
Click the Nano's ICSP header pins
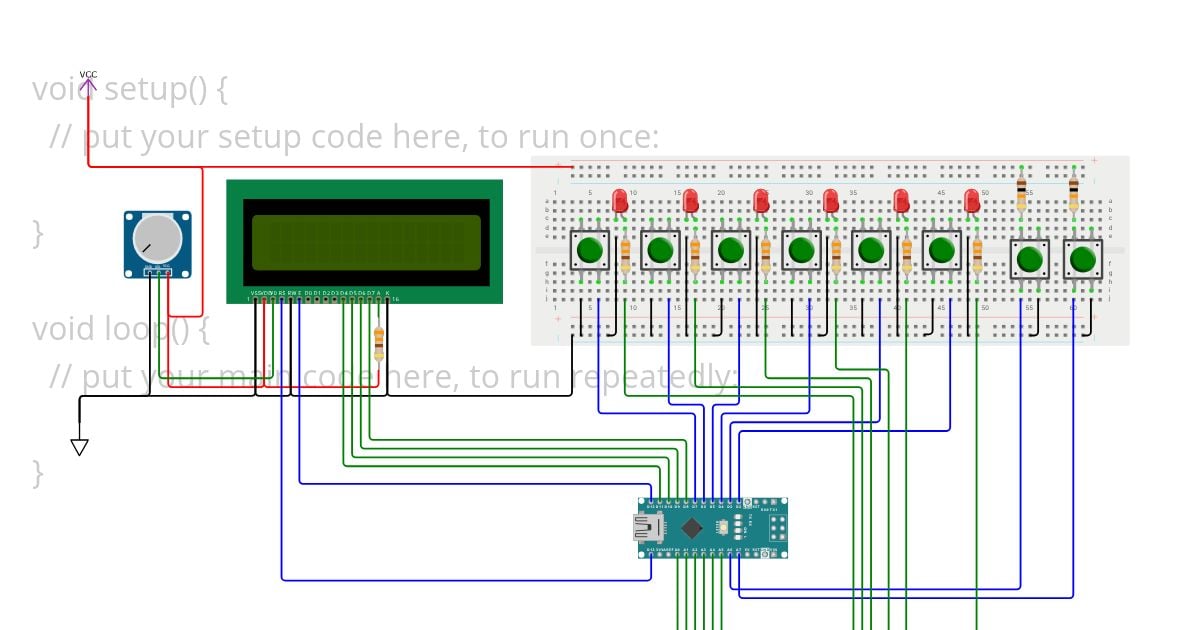tap(777, 527)
